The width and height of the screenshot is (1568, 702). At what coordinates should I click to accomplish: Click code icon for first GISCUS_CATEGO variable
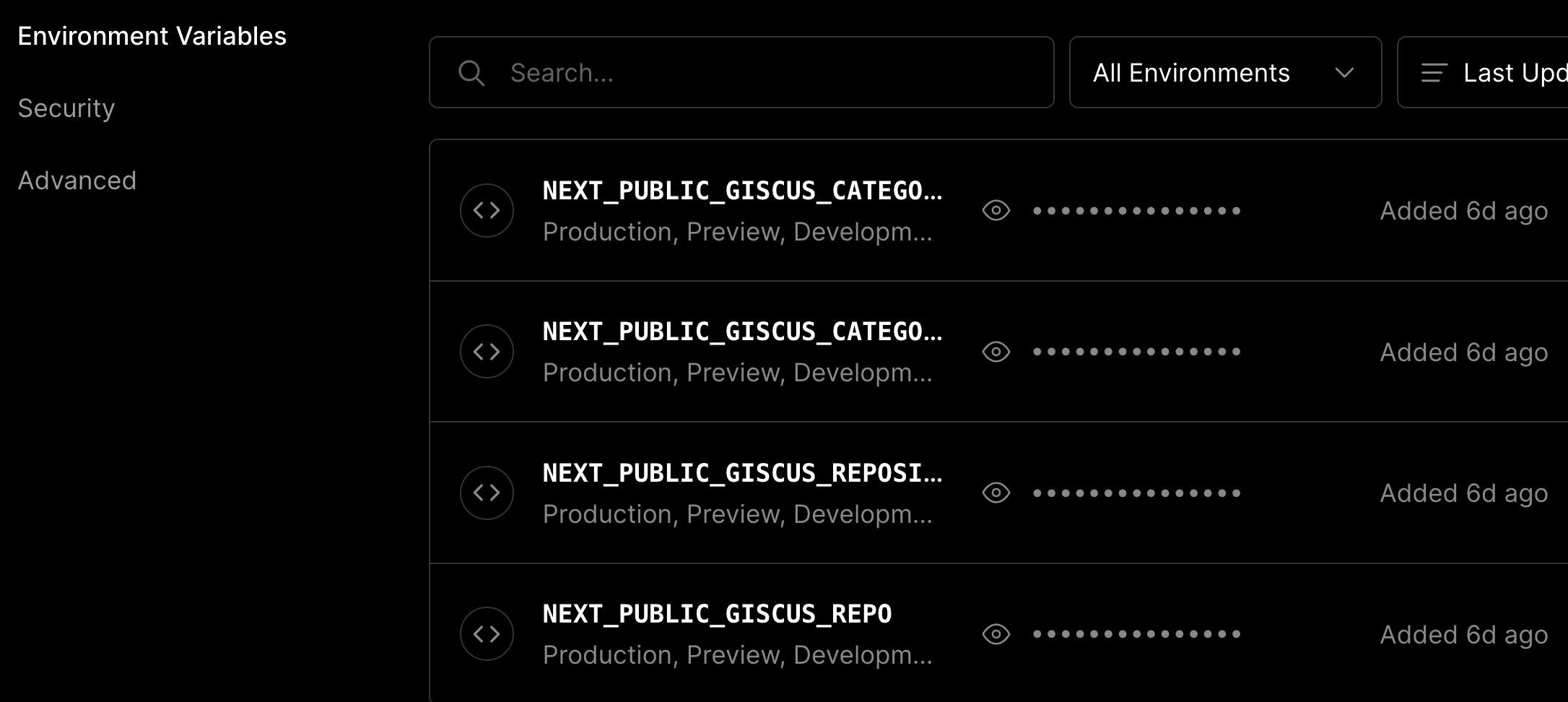pyautogui.click(x=487, y=210)
